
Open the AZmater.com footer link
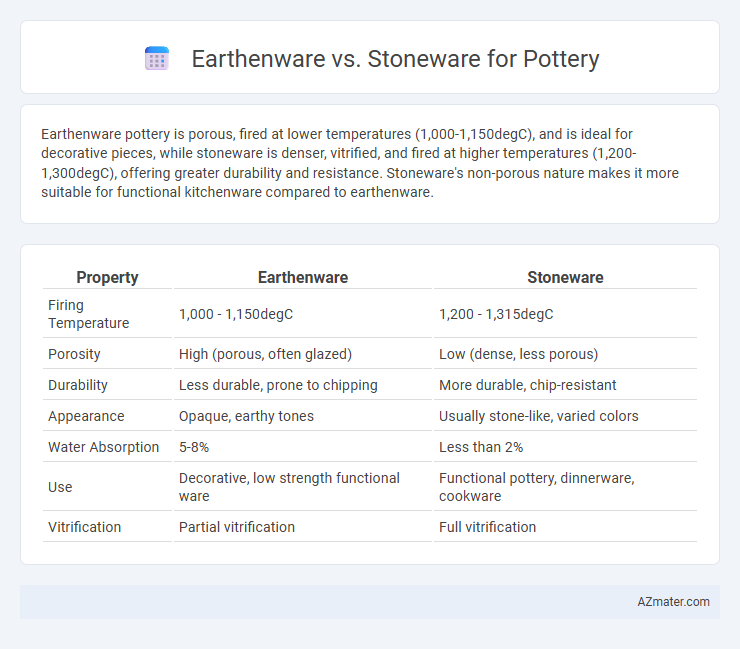673,602
